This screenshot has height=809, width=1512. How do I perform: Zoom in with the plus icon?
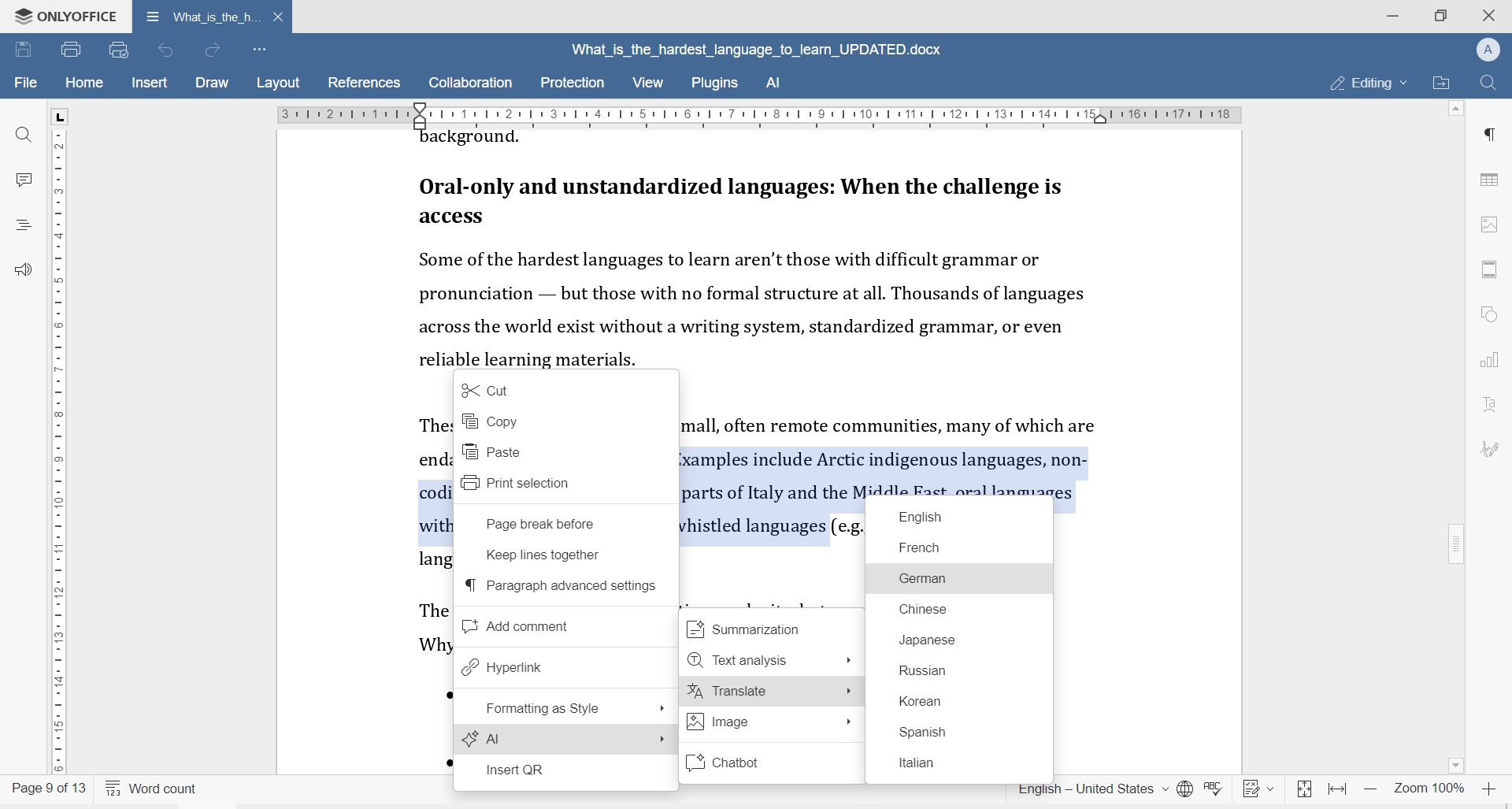coord(1489,789)
